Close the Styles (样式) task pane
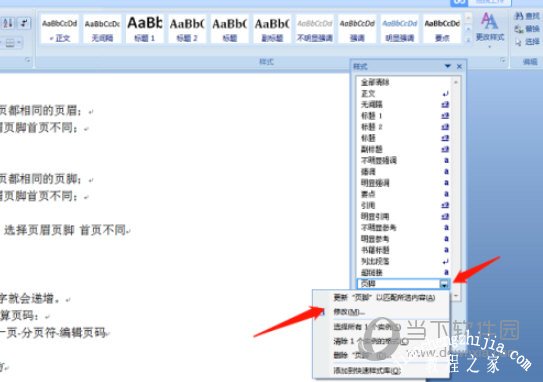 click(x=459, y=66)
